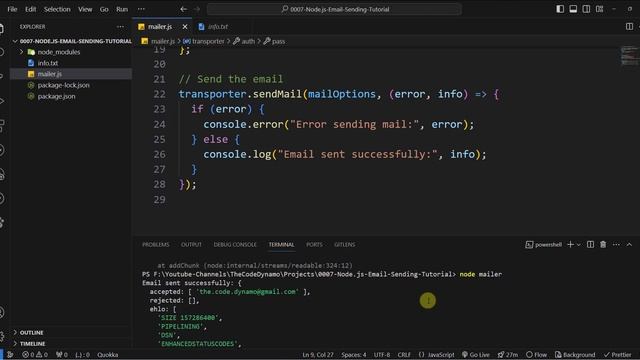Image resolution: width=640 pixels, height=360 pixels.
Task: Switch to the GITLENS panel tab
Action: coord(344,244)
